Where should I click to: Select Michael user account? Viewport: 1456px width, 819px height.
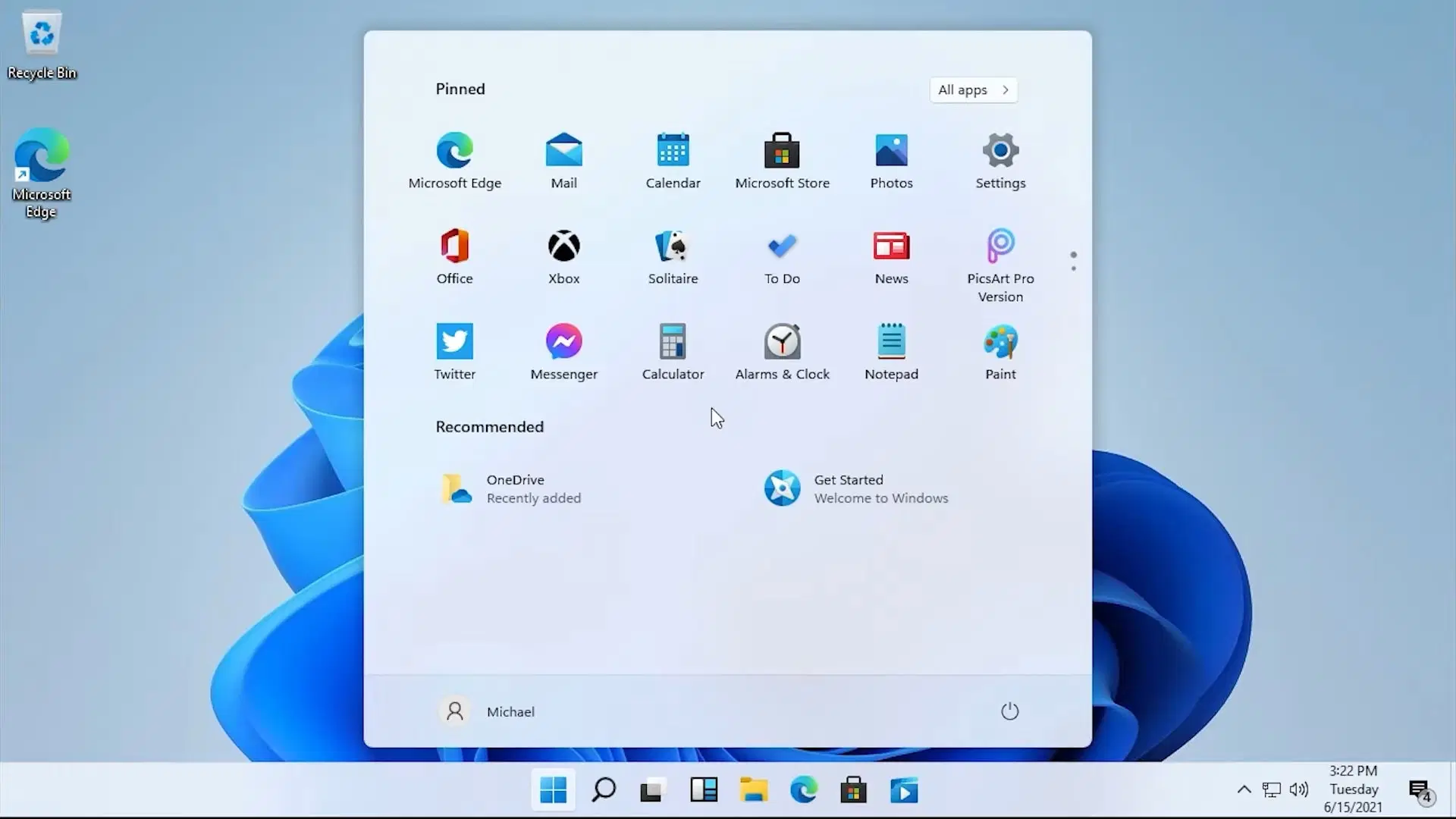(489, 711)
